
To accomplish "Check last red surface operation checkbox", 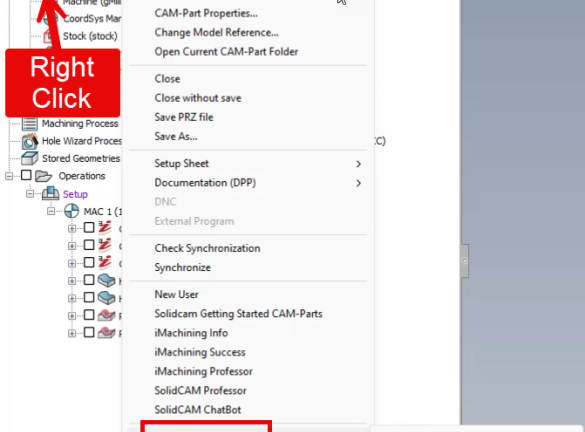I will pos(89,332).
